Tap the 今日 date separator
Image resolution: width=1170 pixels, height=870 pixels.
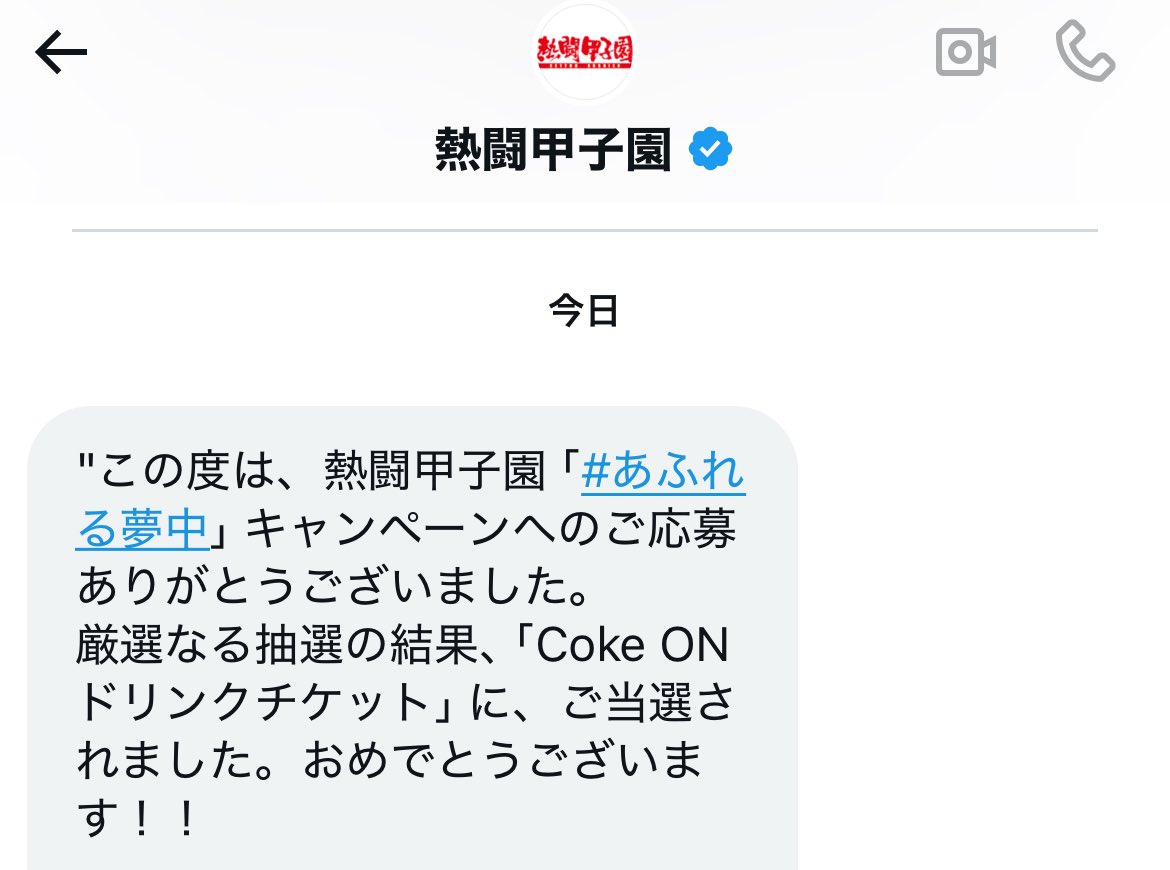pyautogui.click(x=584, y=310)
